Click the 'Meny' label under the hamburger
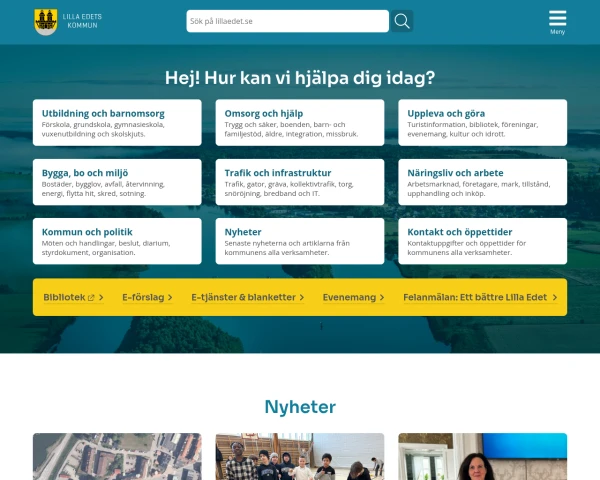Viewport: 600px width, 480px height. 557,32
